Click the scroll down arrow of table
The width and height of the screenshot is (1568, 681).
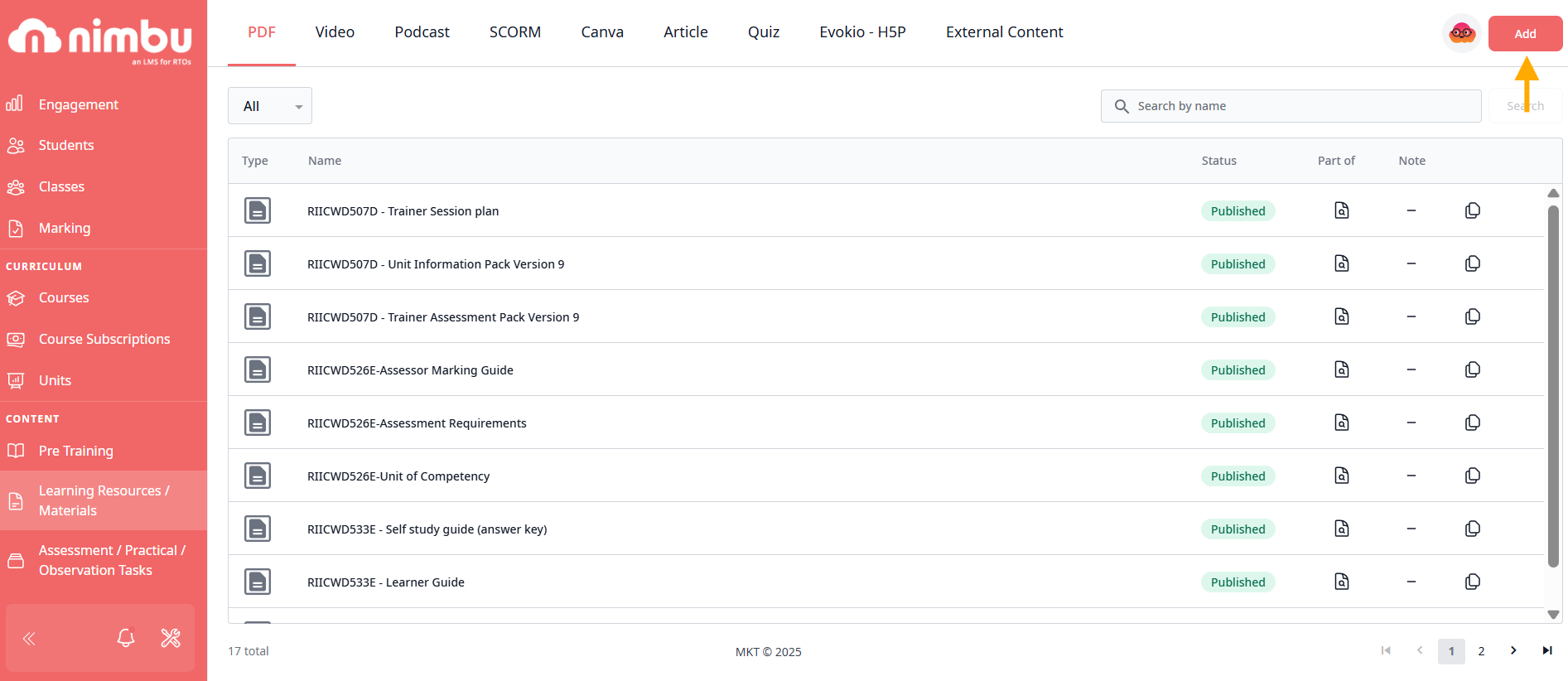[x=1554, y=615]
